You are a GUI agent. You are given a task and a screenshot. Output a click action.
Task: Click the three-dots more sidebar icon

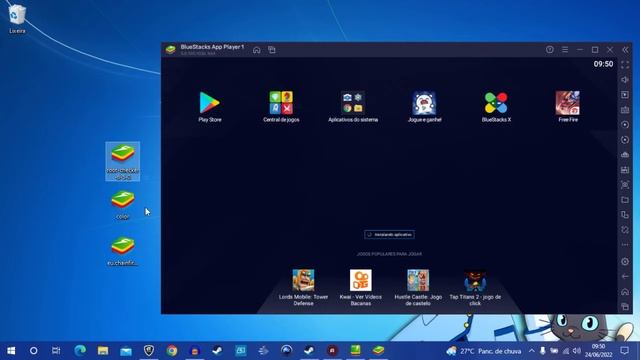coord(625,245)
